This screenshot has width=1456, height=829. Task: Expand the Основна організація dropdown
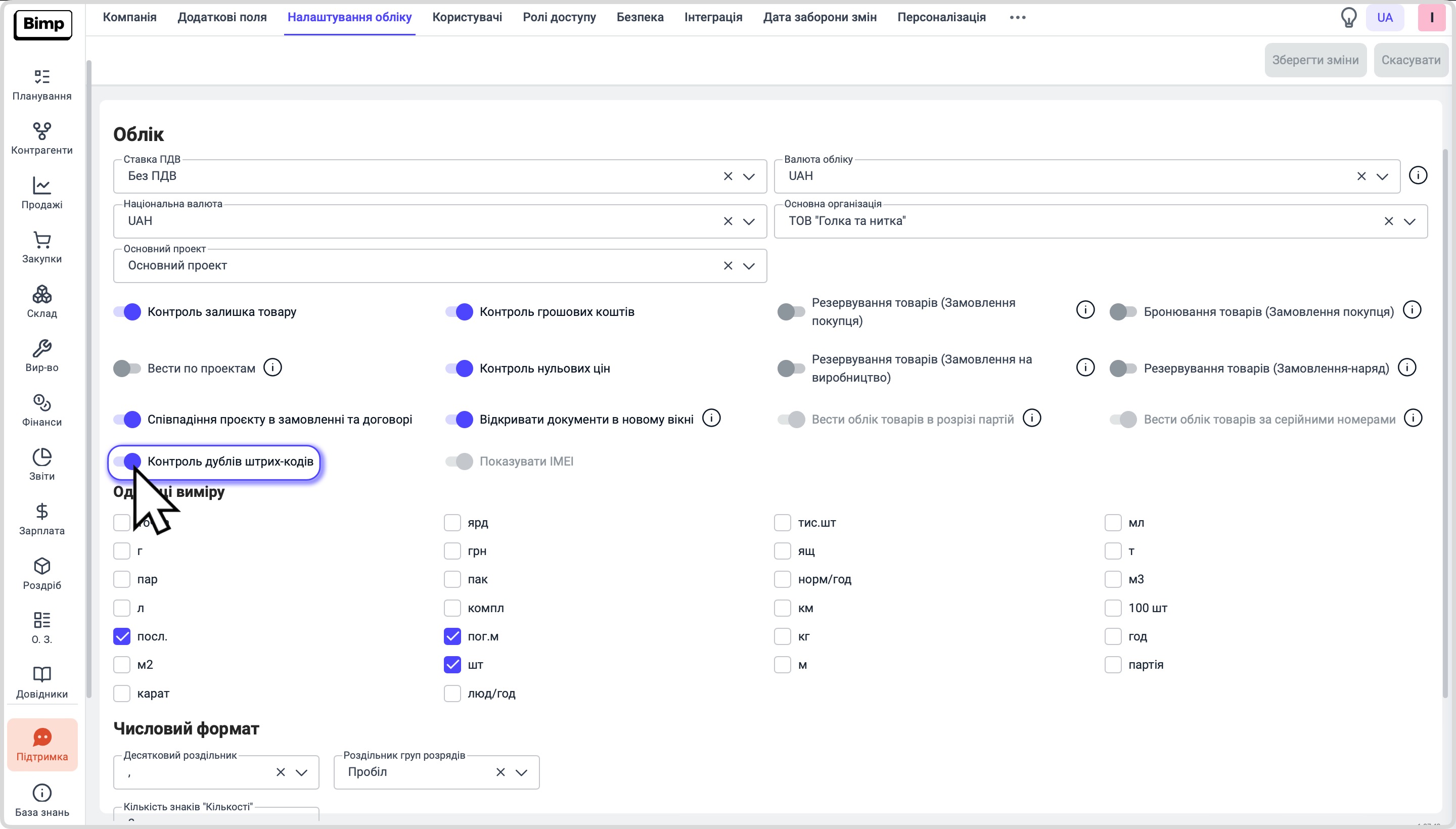coord(1409,221)
